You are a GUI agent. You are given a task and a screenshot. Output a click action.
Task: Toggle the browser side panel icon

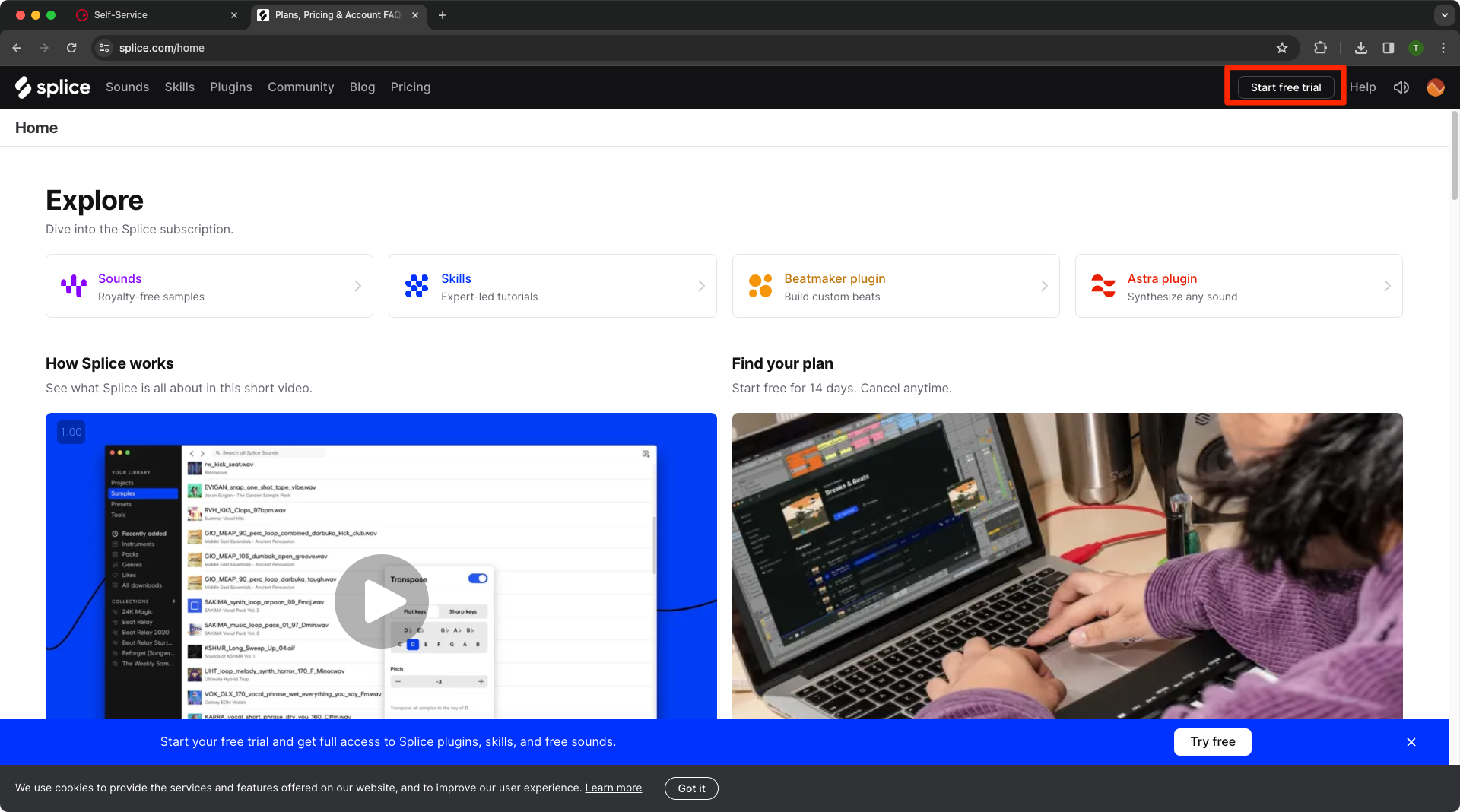click(1389, 48)
